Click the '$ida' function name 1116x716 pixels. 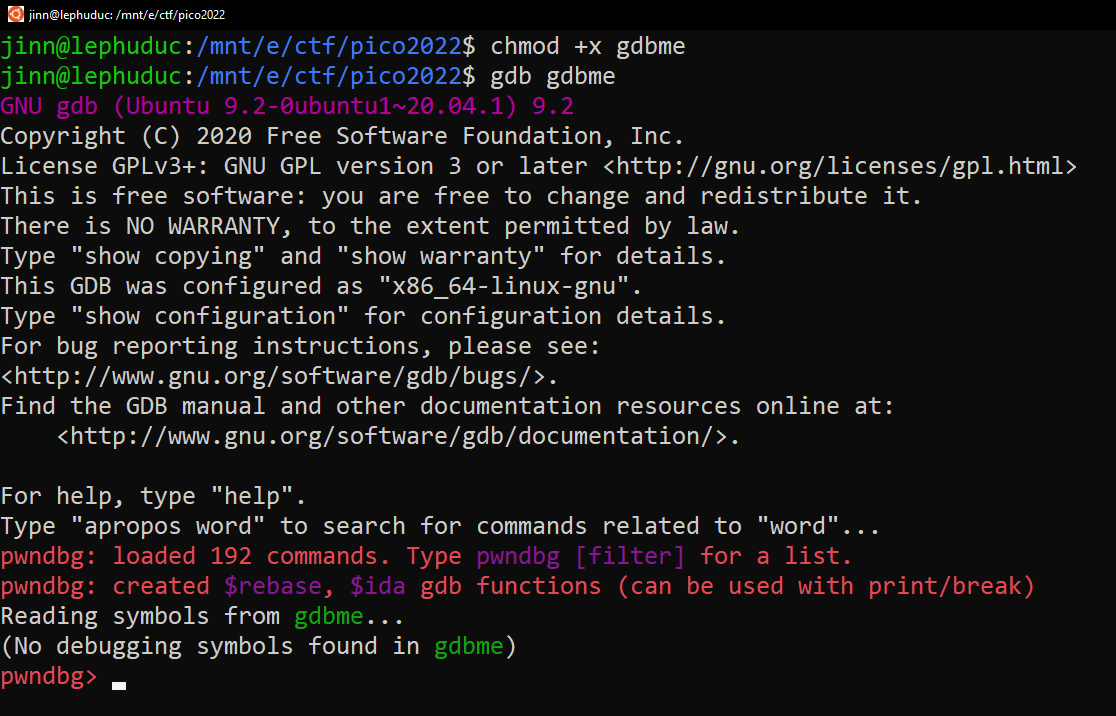click(x=377, y=586)
